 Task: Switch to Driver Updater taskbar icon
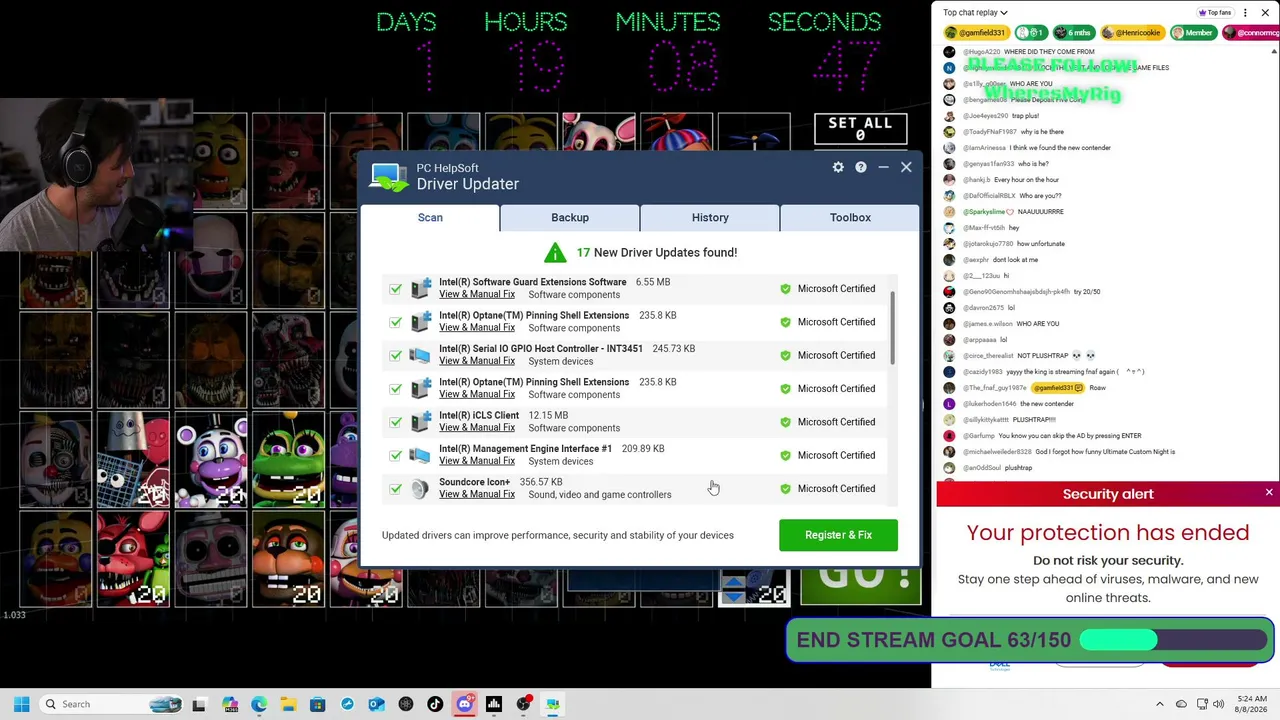click(x=552, y=704)
